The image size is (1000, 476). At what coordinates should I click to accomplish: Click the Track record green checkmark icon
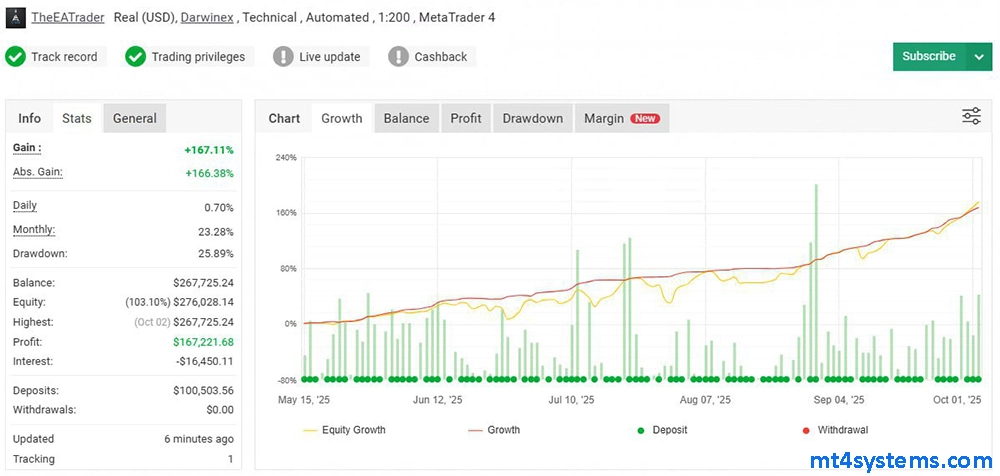pos(15,57)
